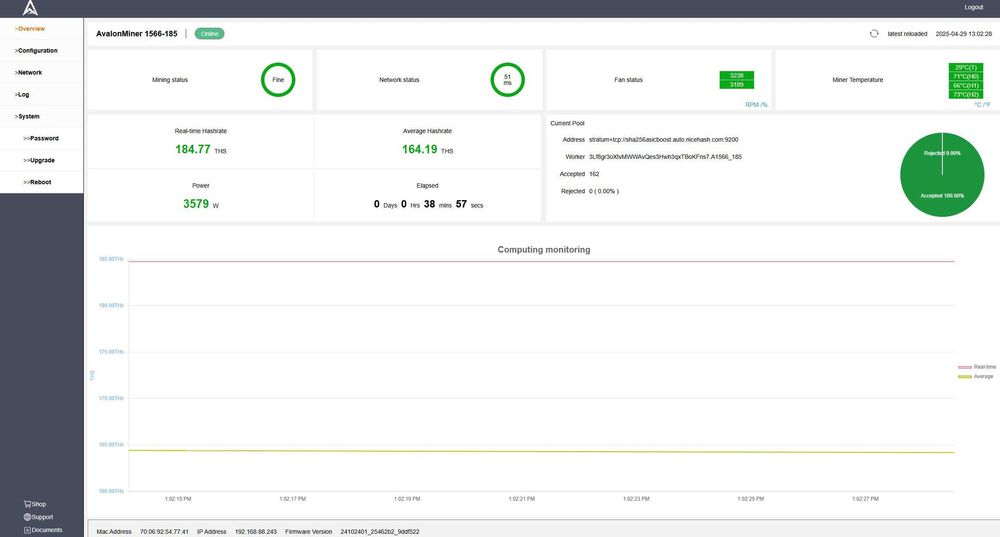
Task: Switch temperature units via °C /°F toggle
Action: point(982,105)
